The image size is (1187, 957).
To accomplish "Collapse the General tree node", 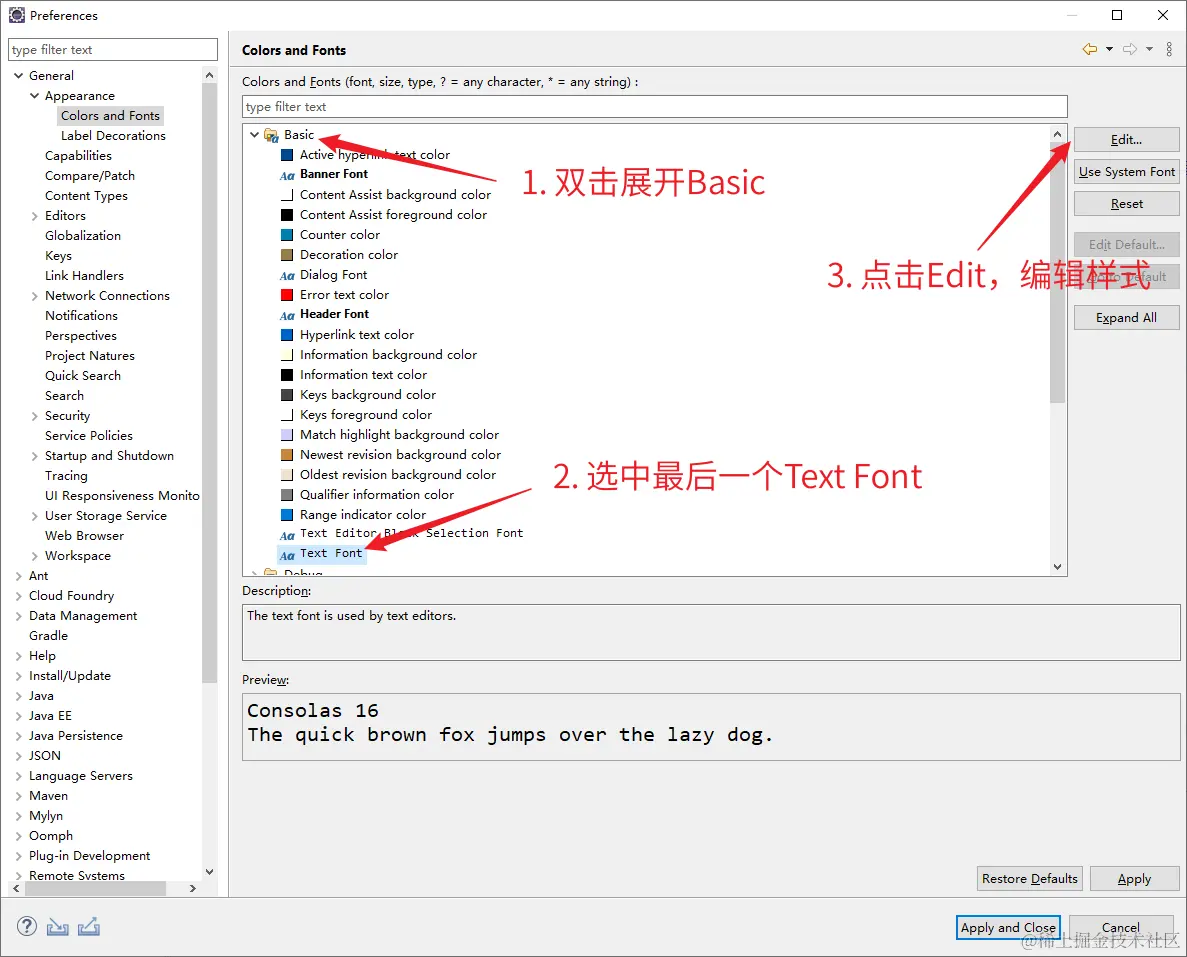I will [18, 76].
